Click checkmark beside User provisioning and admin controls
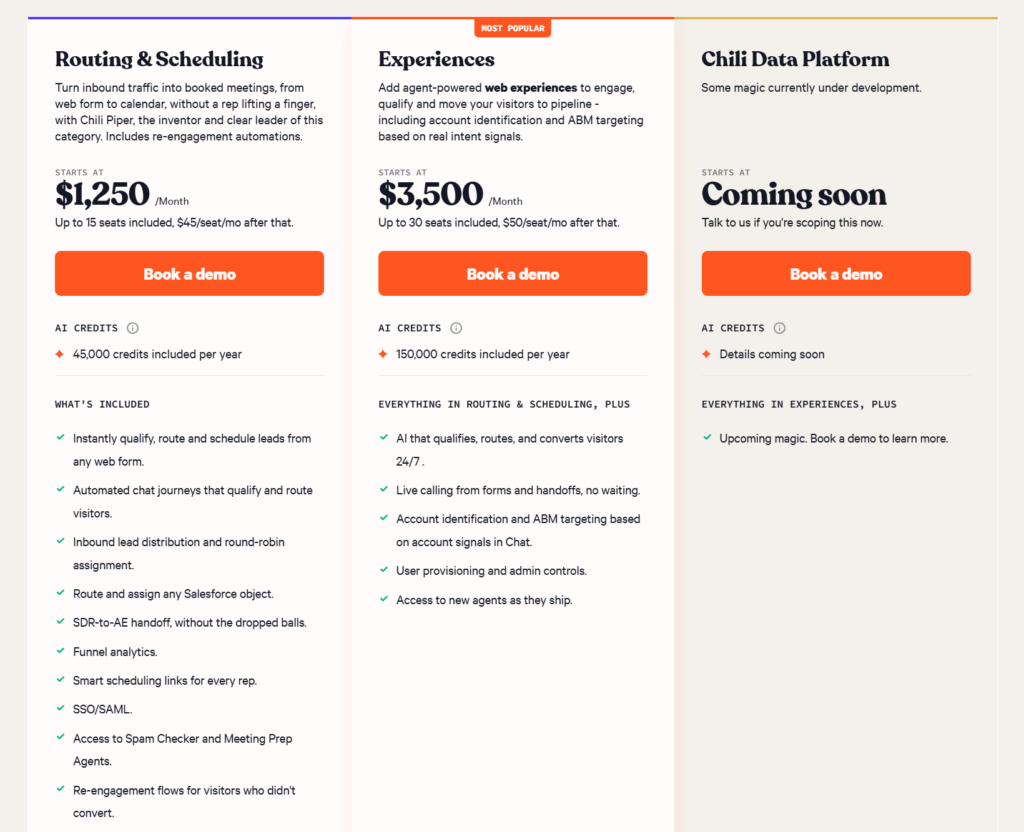 [x=383, y=569]
